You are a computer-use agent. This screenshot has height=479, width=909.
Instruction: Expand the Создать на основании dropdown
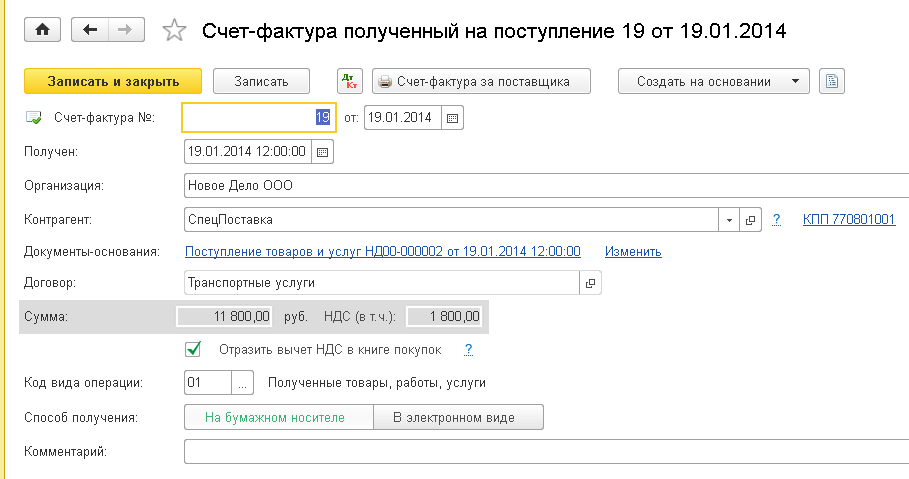[x=795, y=81]
